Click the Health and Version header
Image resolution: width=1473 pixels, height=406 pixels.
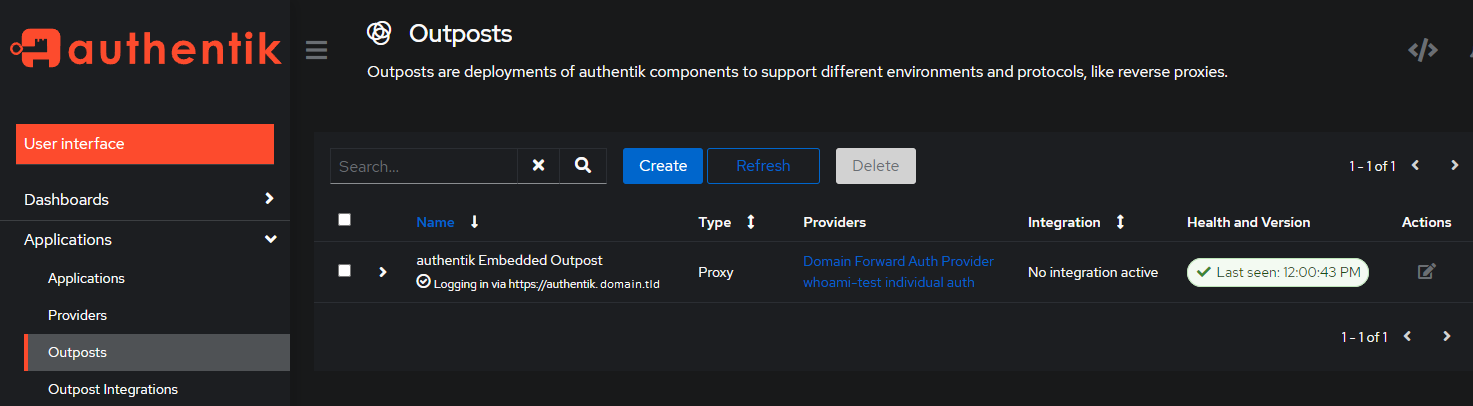1248,222
